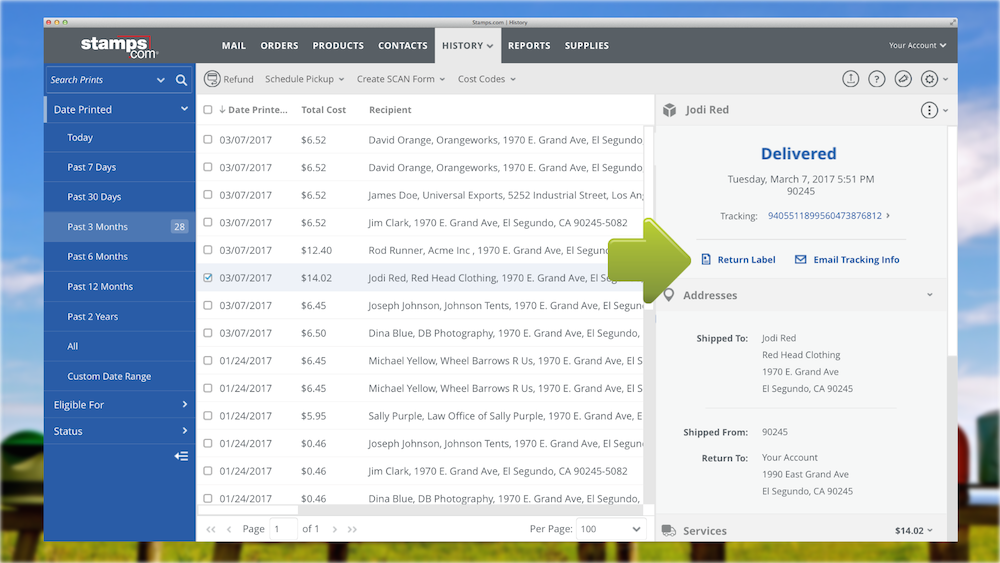Screen dimensions: 1000x563
Task: Open help via question mark icon
Action: [x=876, y=79]
